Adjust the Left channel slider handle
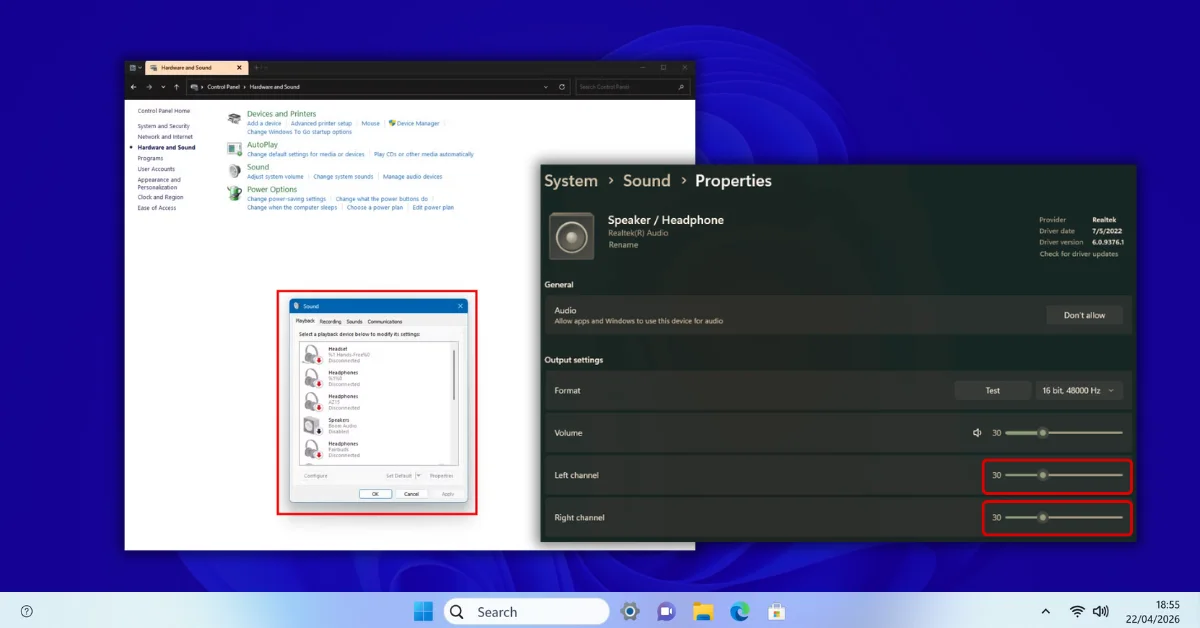The width and height of the screenshot is (1200, 628). click(1043, 476)
